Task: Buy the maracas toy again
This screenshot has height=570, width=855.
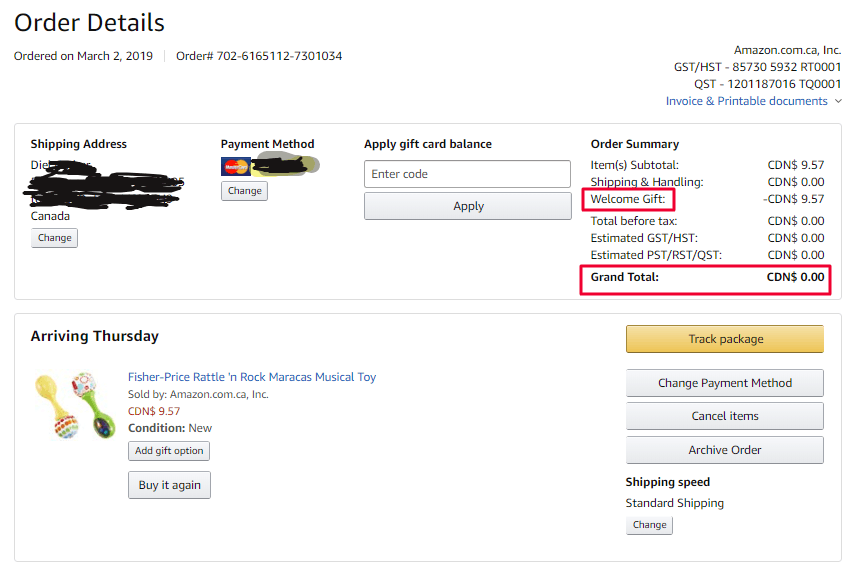Action: point(169,485)
